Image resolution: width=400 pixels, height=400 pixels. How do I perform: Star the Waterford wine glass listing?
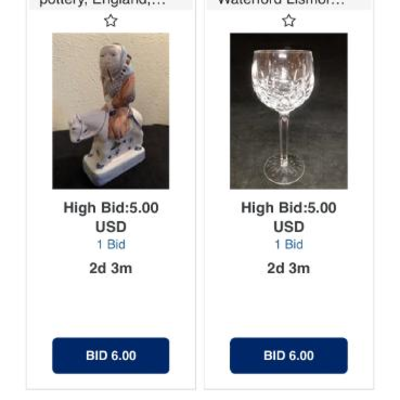[289, 21]
